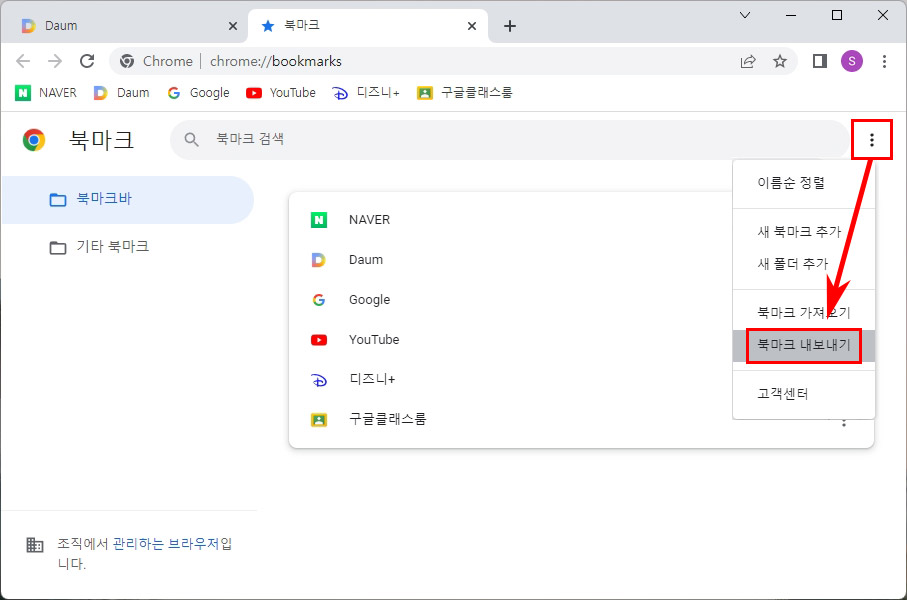Refresh the current page

87,61
